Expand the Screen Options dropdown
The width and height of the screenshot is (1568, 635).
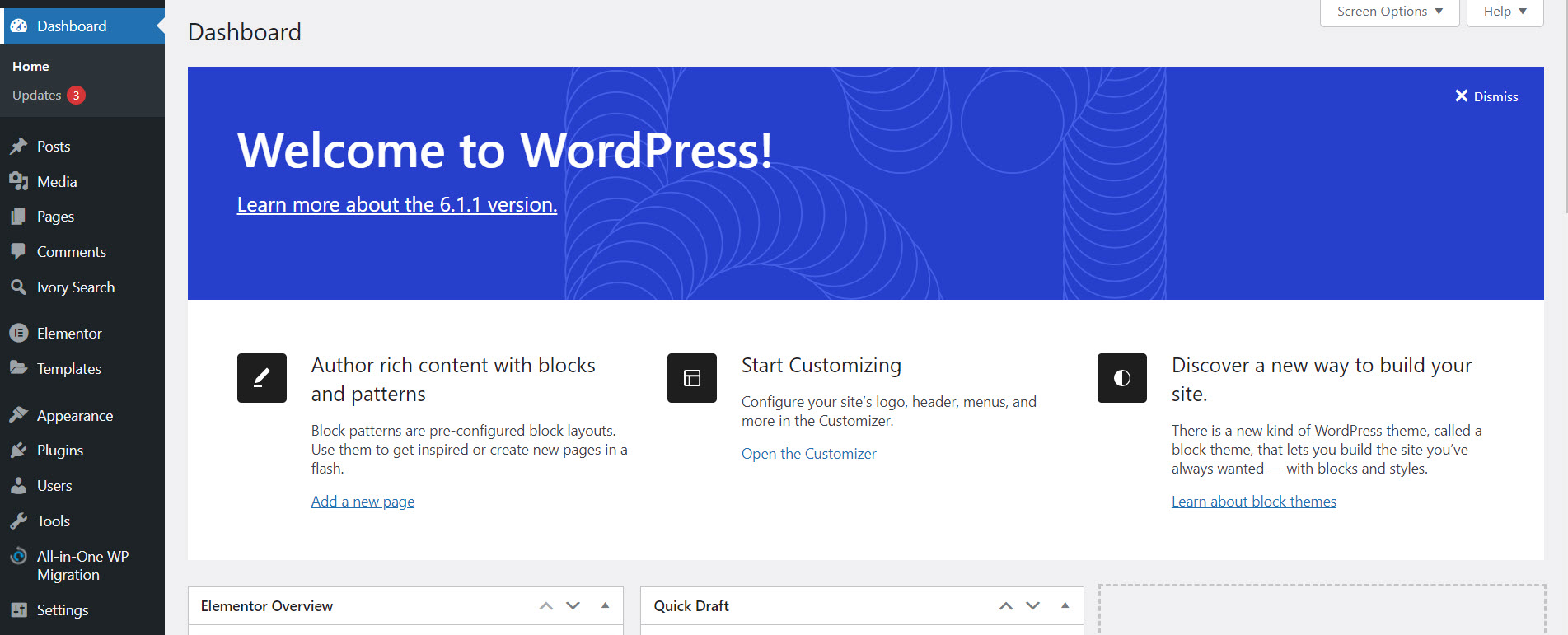pos(1390,12)
